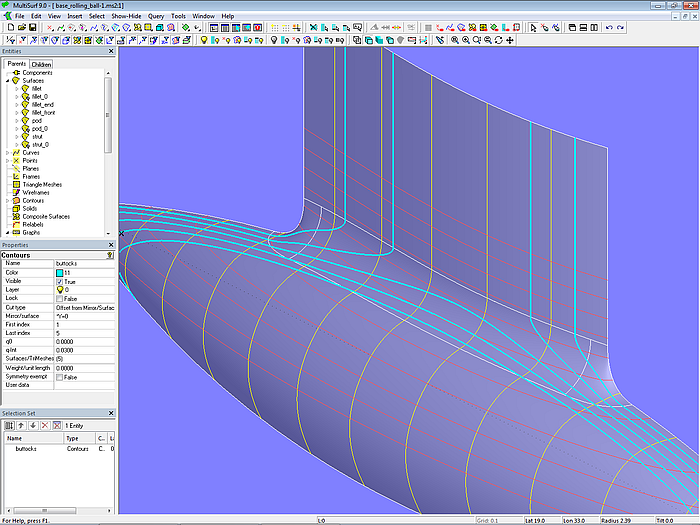Click the Redo arrow icon
Viewport: 700px width, 525px height.
[x=621, y=28]
